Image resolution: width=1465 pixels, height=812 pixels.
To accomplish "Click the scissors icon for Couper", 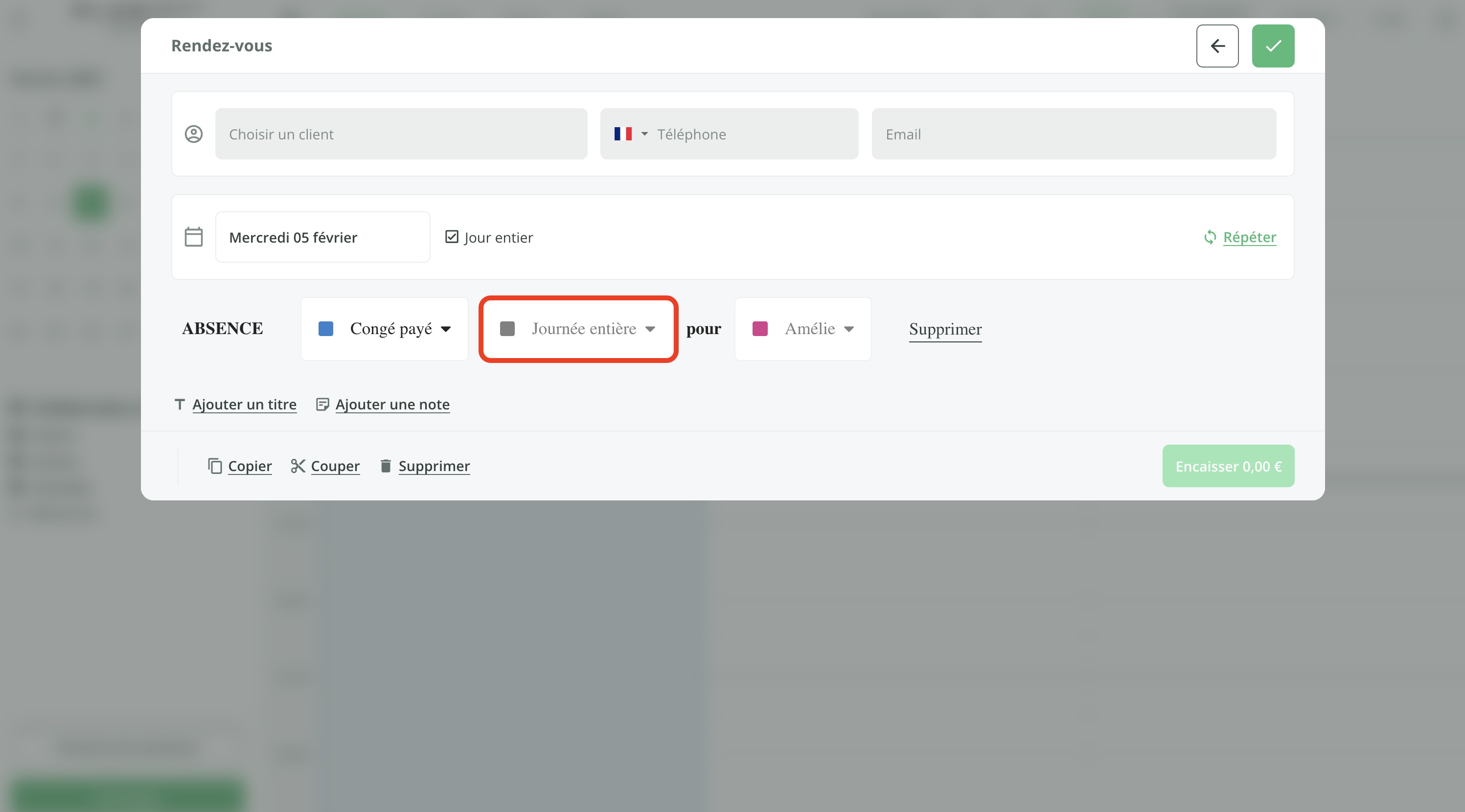I will 298,466.
